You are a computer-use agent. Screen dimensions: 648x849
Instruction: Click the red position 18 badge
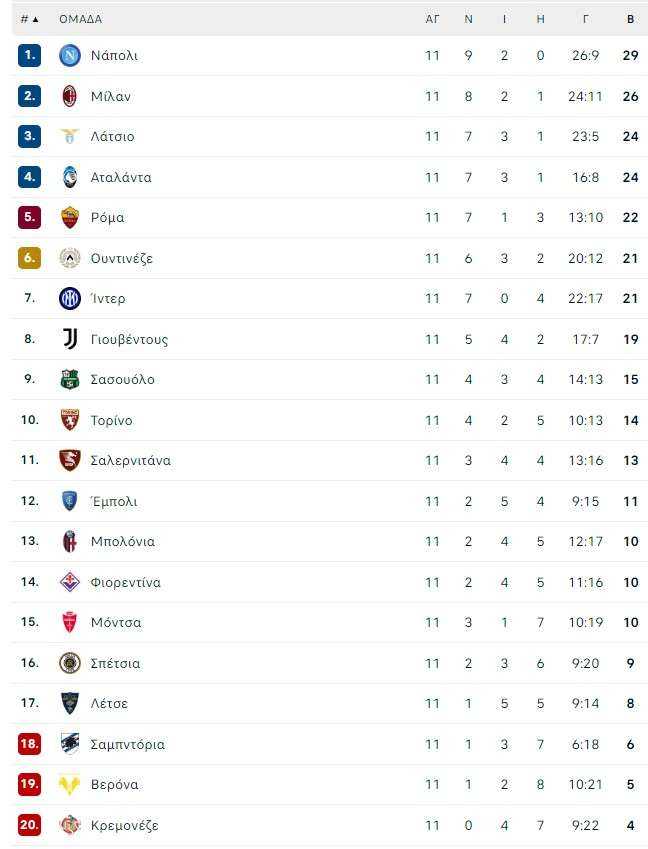click(29, 744)
